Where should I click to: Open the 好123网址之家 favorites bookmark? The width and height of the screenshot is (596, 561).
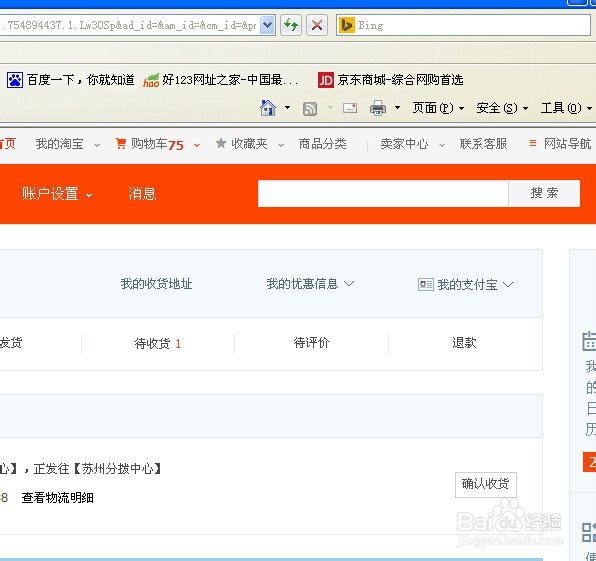coord(220,80)
